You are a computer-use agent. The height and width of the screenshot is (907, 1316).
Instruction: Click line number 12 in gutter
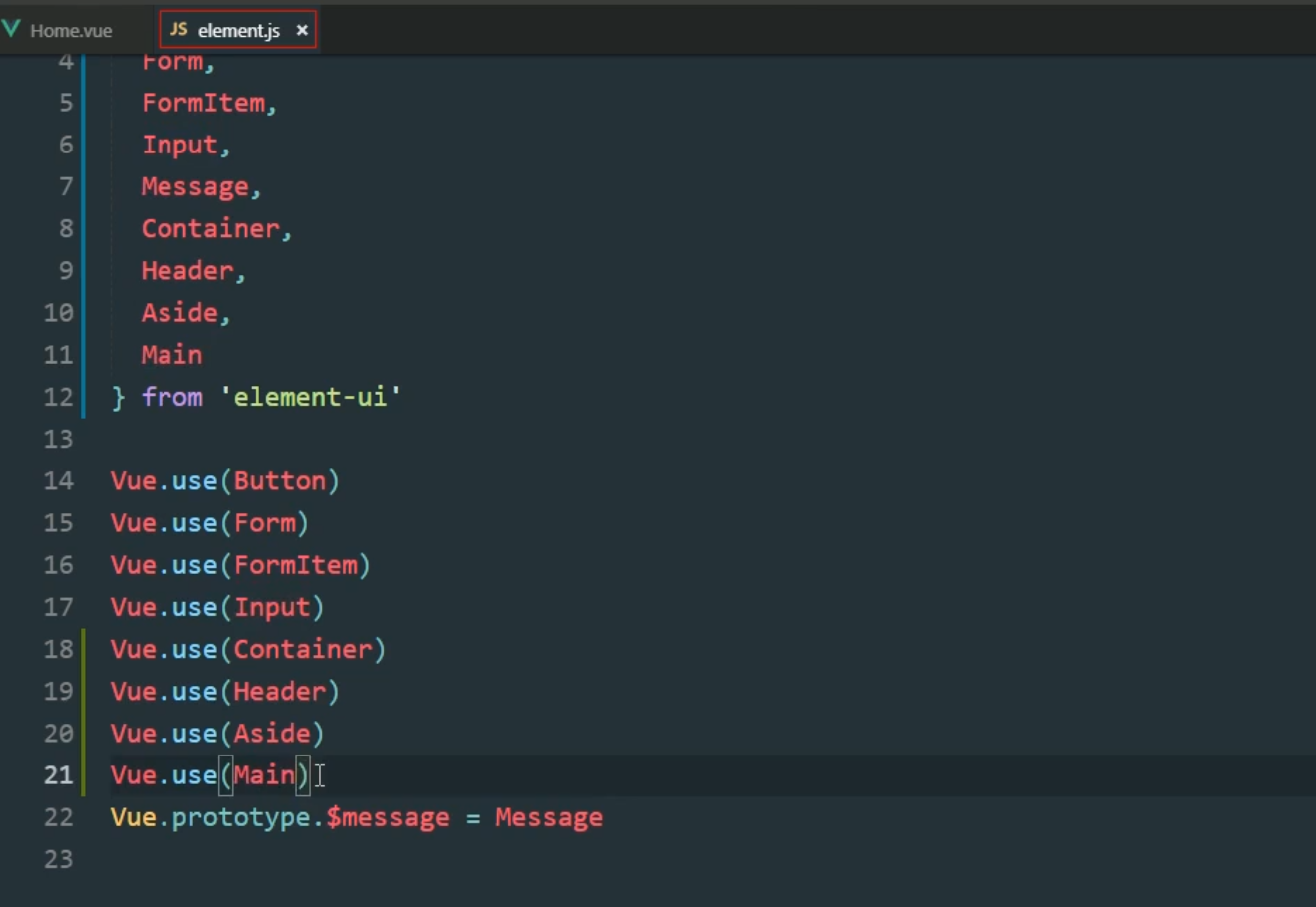(x=59, y=397)
